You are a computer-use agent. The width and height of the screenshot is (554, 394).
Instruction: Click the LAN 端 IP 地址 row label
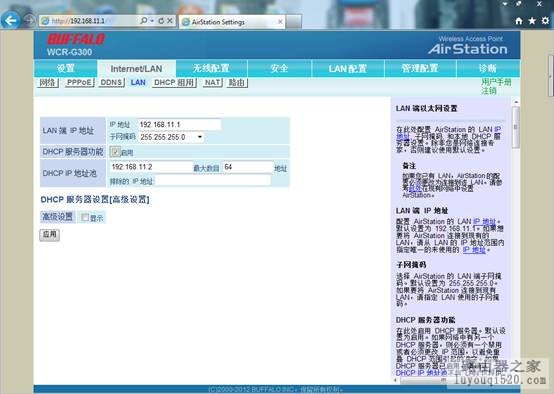click(x=68, y=131)
